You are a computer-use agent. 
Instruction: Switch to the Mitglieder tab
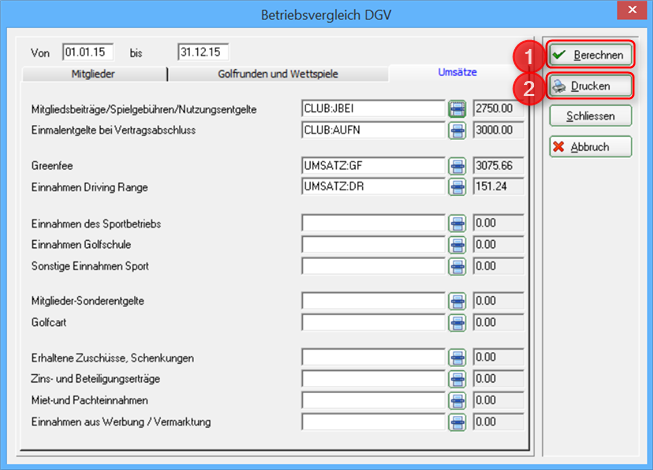91,74
